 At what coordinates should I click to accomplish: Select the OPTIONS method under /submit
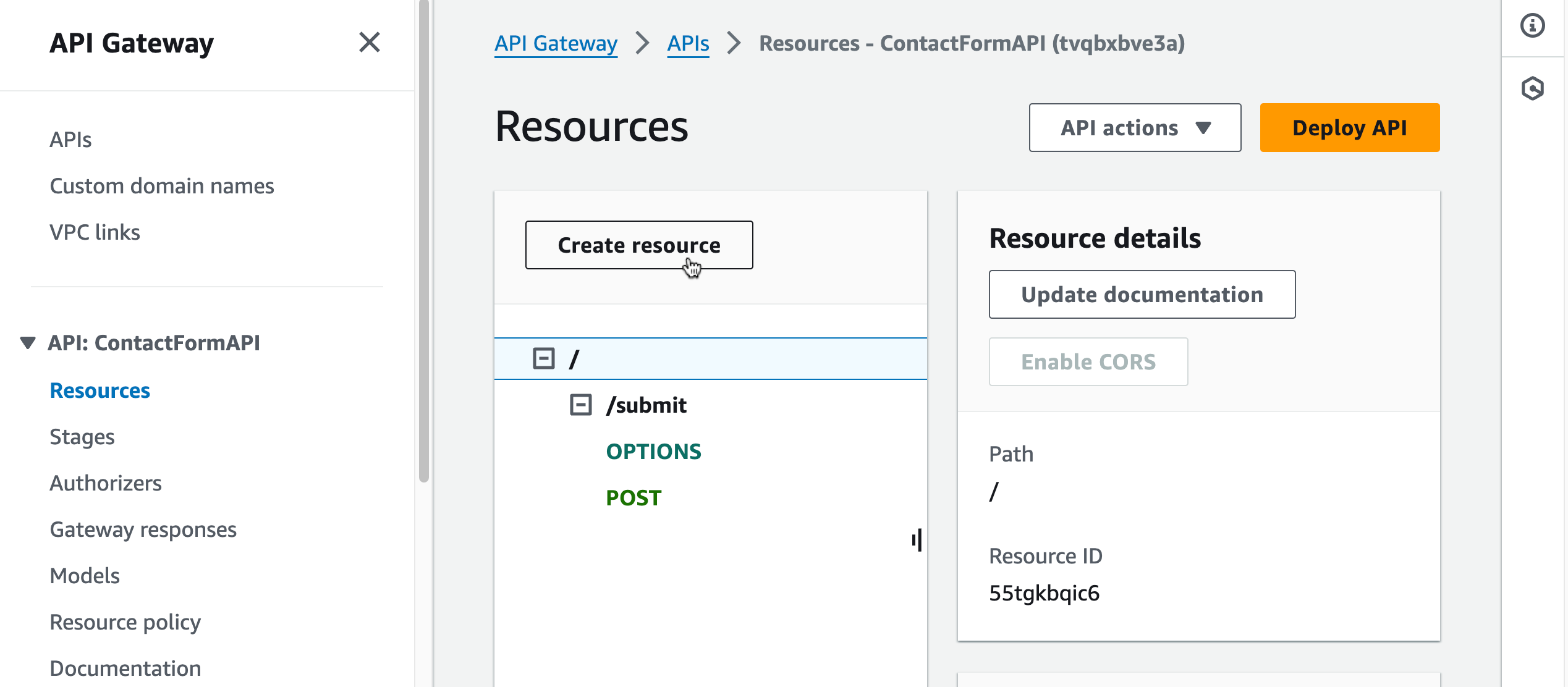pyautogui.click(x=653, y=452)
